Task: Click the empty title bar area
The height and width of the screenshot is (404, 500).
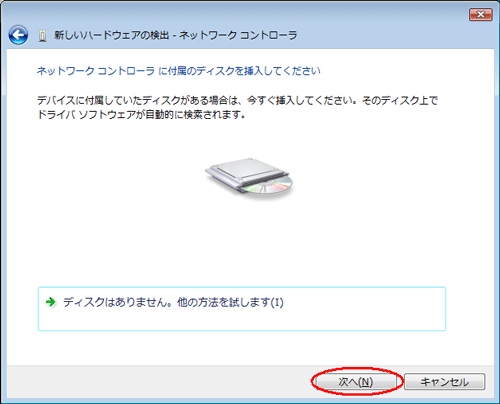Action: click(x=383, y=35)
